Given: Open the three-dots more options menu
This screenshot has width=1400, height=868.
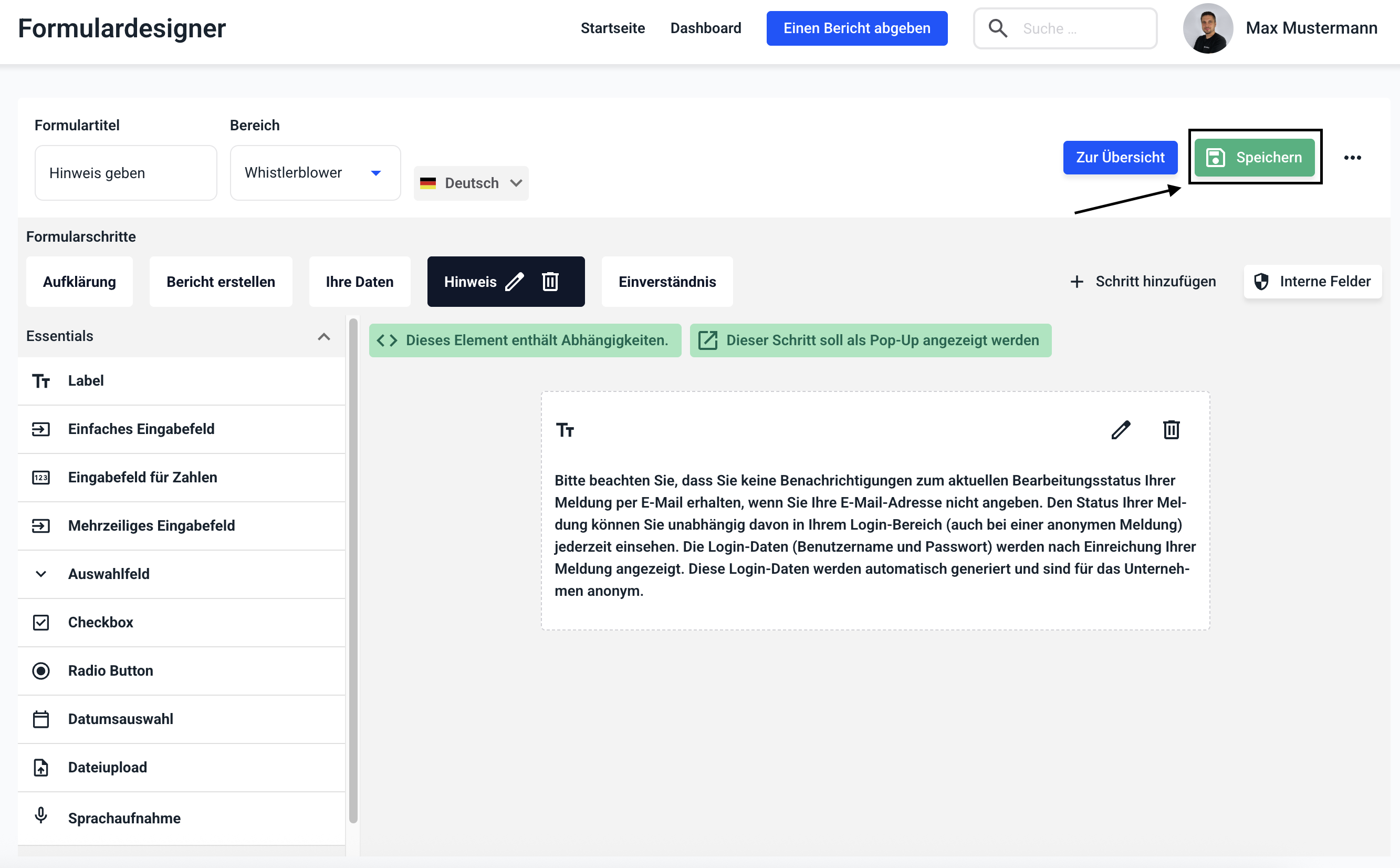Looking at the screenshot, I should click(x=1352, y=157).
